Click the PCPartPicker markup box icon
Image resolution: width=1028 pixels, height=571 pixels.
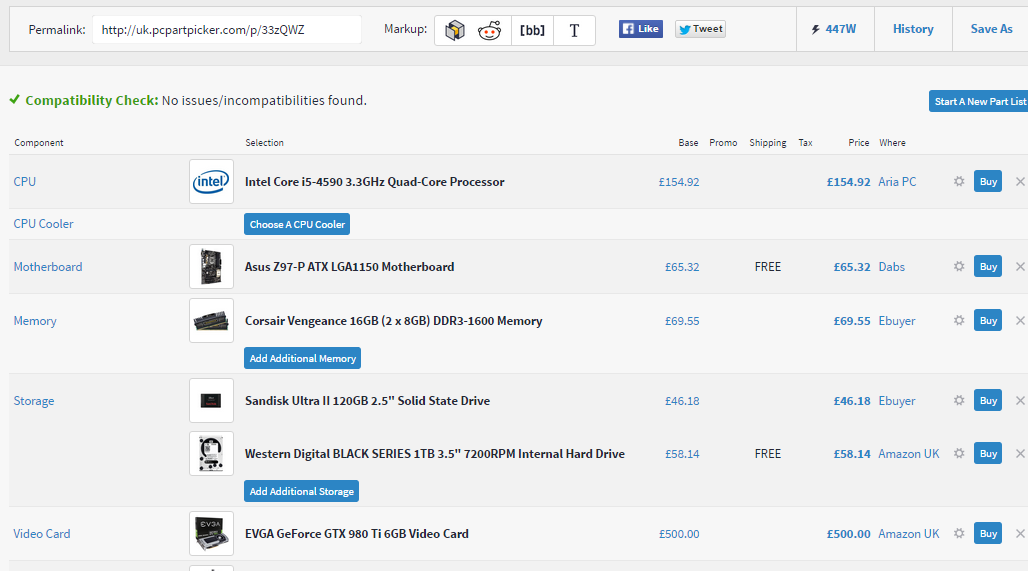(x=454, y=30)
